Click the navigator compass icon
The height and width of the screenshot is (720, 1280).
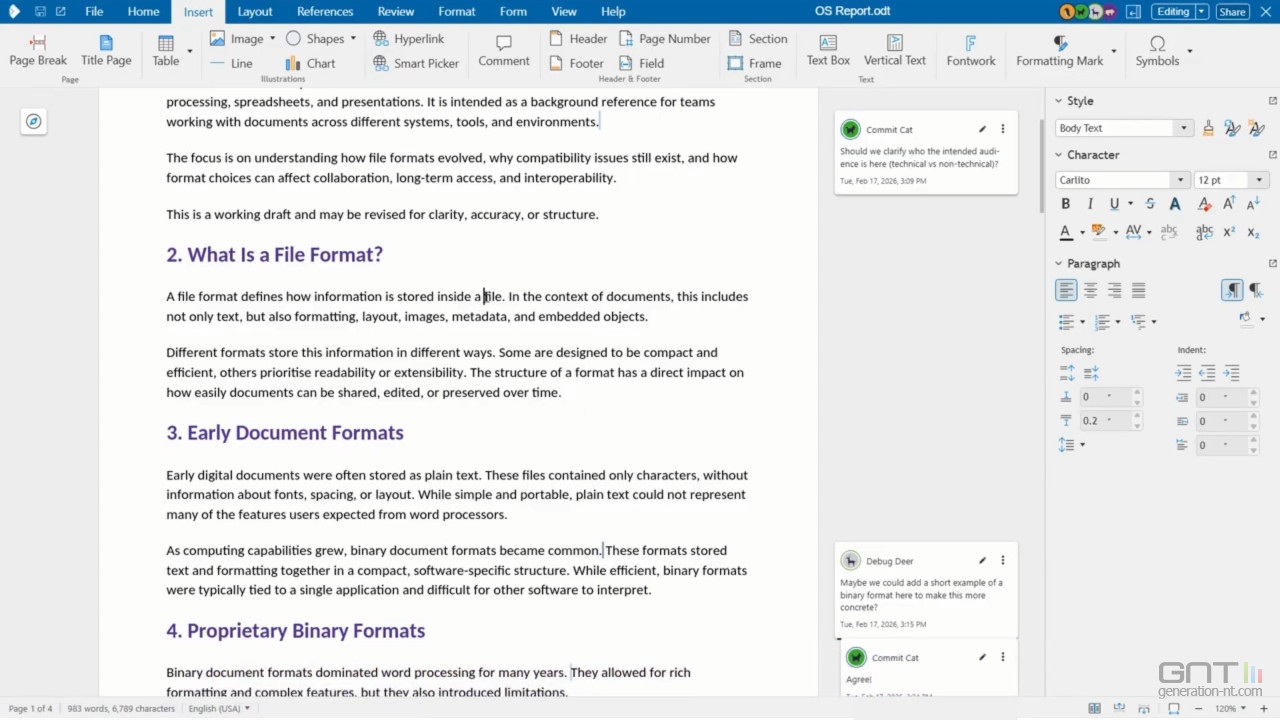(x=34, y=121)
